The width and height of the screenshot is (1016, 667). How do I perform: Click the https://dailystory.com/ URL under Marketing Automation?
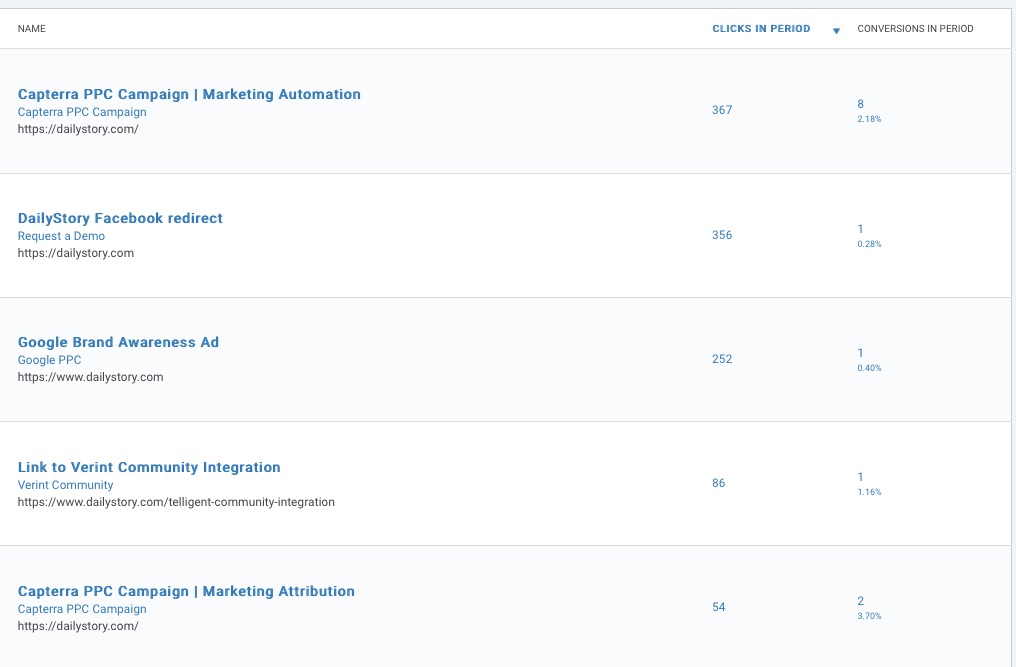point(78,129)
